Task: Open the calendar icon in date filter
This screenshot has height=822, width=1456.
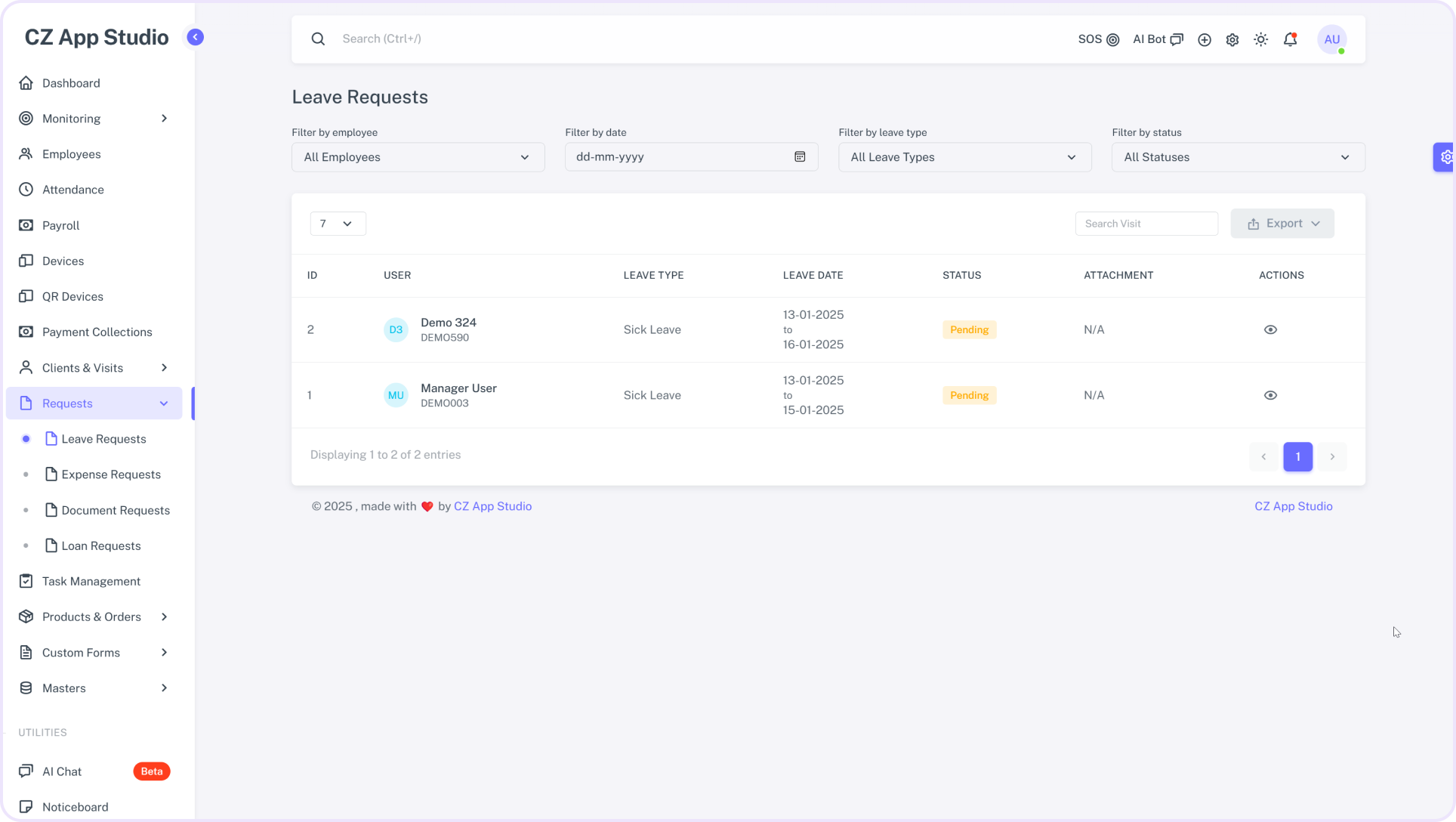Action: click(799, 156)
